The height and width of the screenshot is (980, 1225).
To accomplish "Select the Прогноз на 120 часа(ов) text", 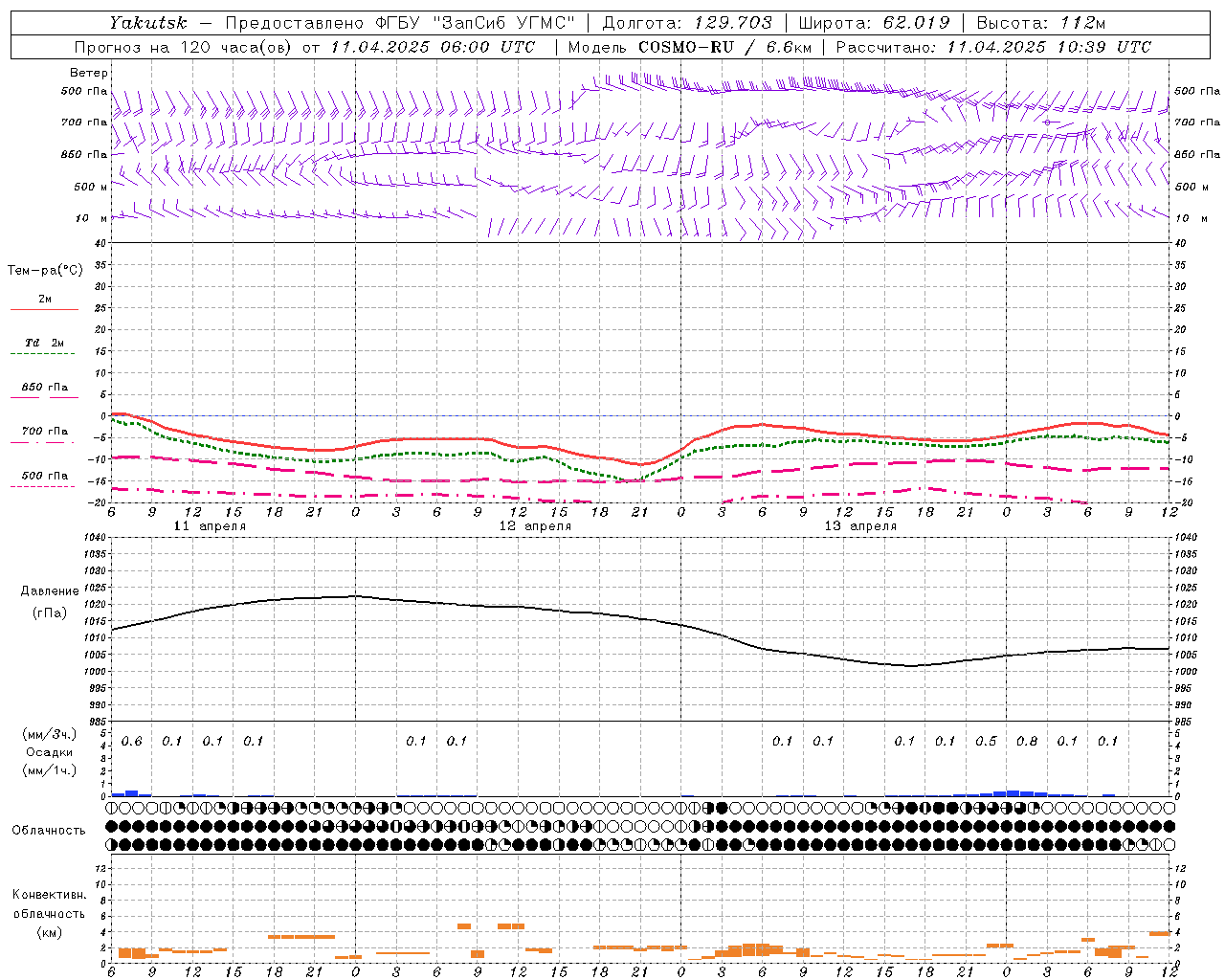I will click(x=184, y=47).
